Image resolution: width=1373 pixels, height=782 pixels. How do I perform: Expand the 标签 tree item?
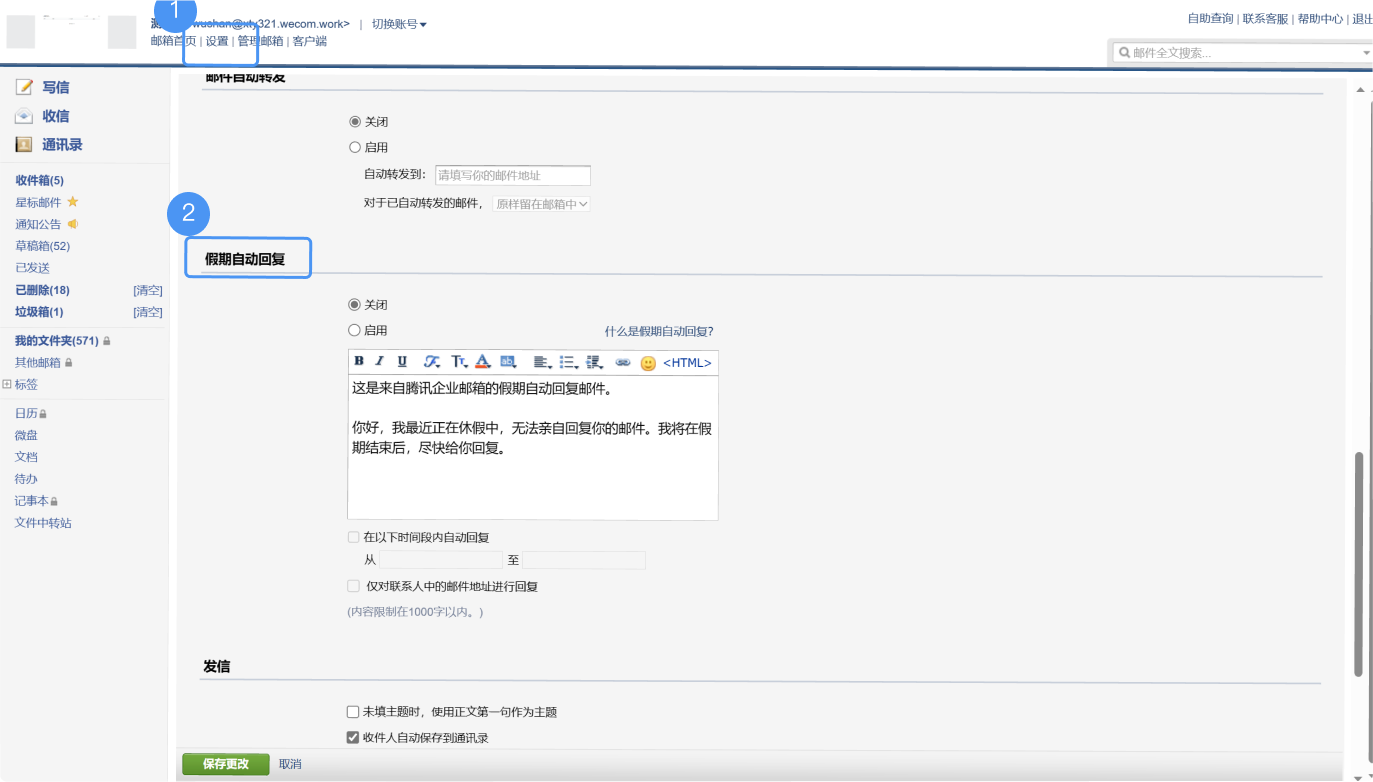(6, 384)
